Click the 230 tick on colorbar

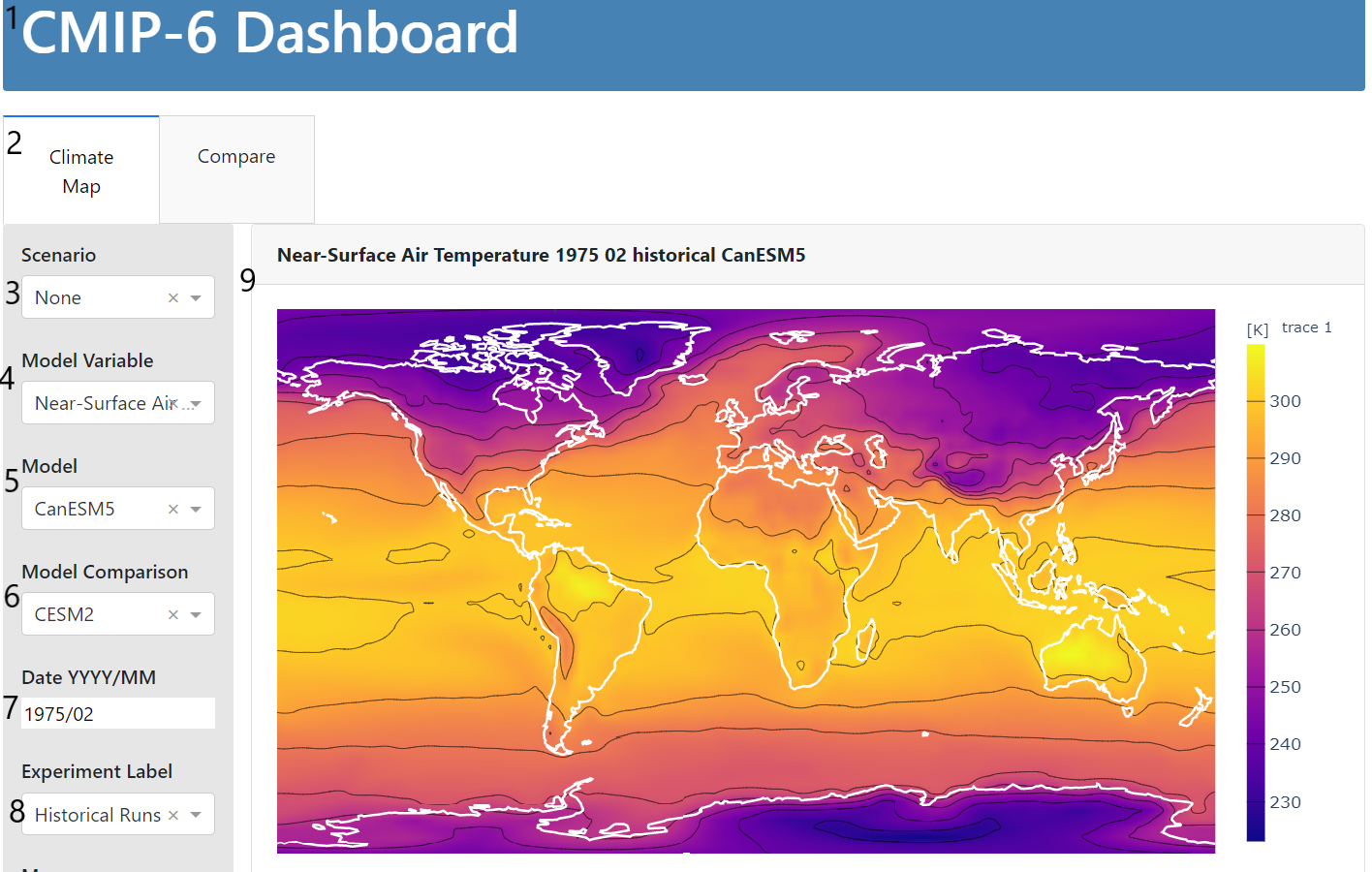pyautogui.click(x=1286, y=802)
